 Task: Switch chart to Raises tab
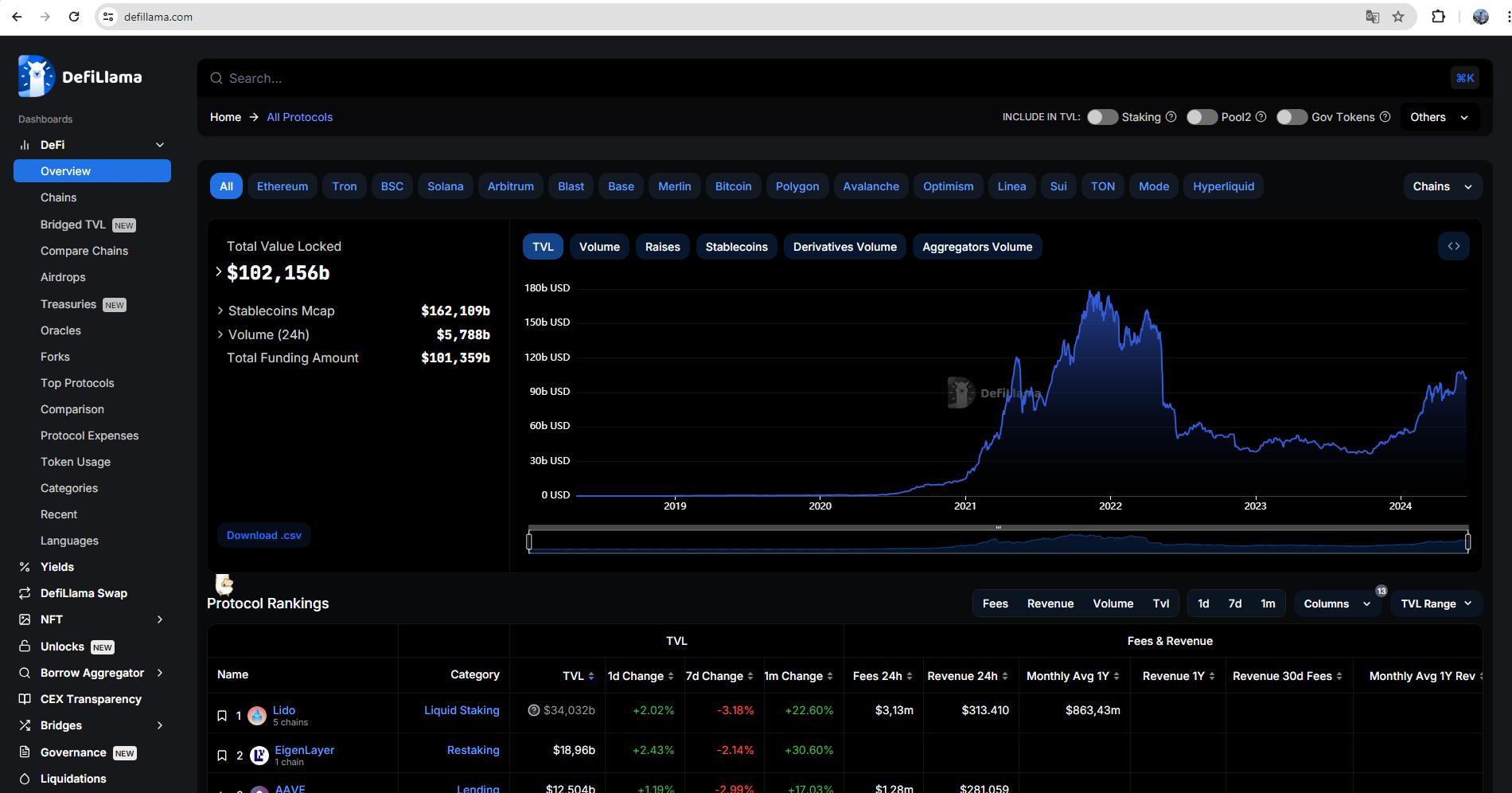coord(662,247)
